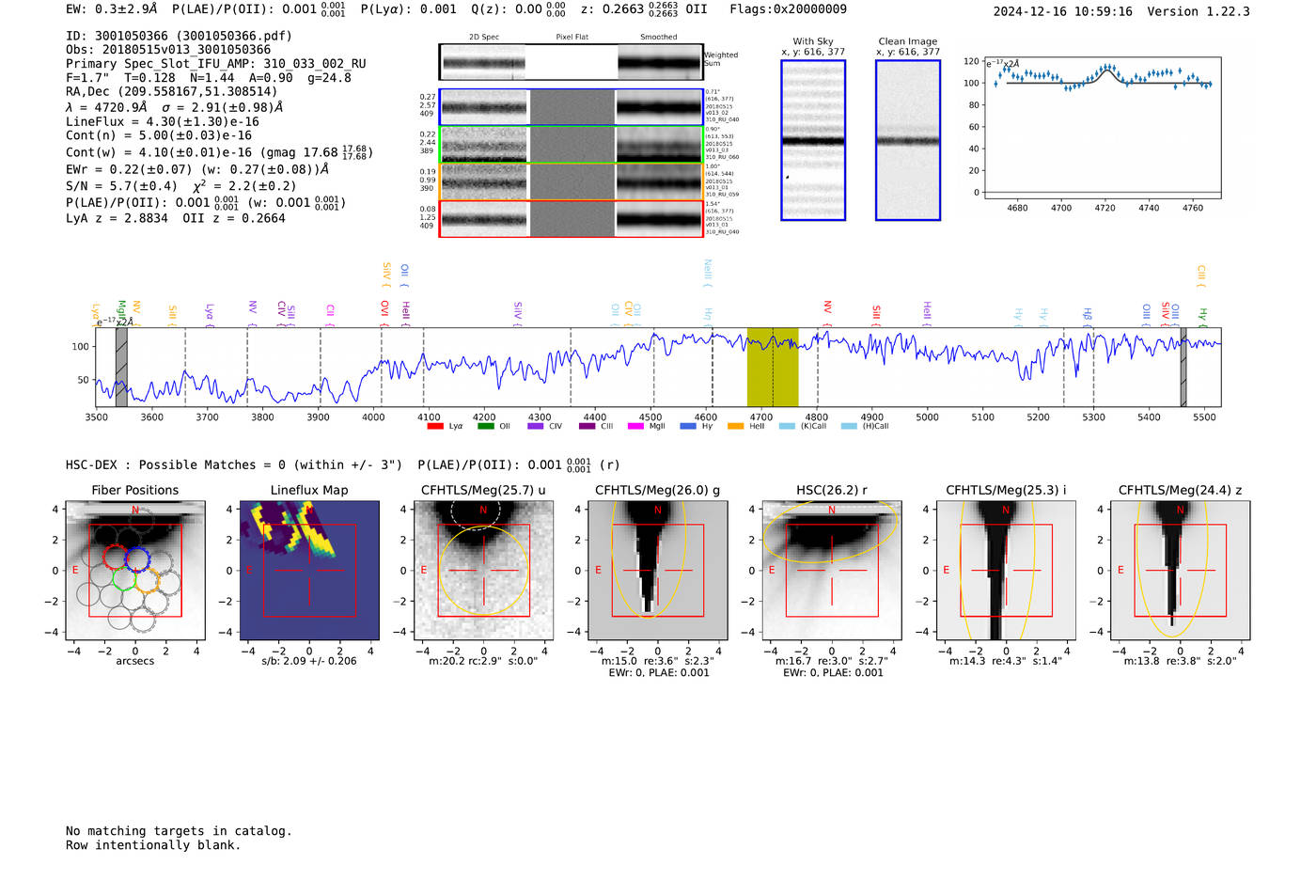
Task: Click the hatched gray band near 5460
Action: point(1183,368)
